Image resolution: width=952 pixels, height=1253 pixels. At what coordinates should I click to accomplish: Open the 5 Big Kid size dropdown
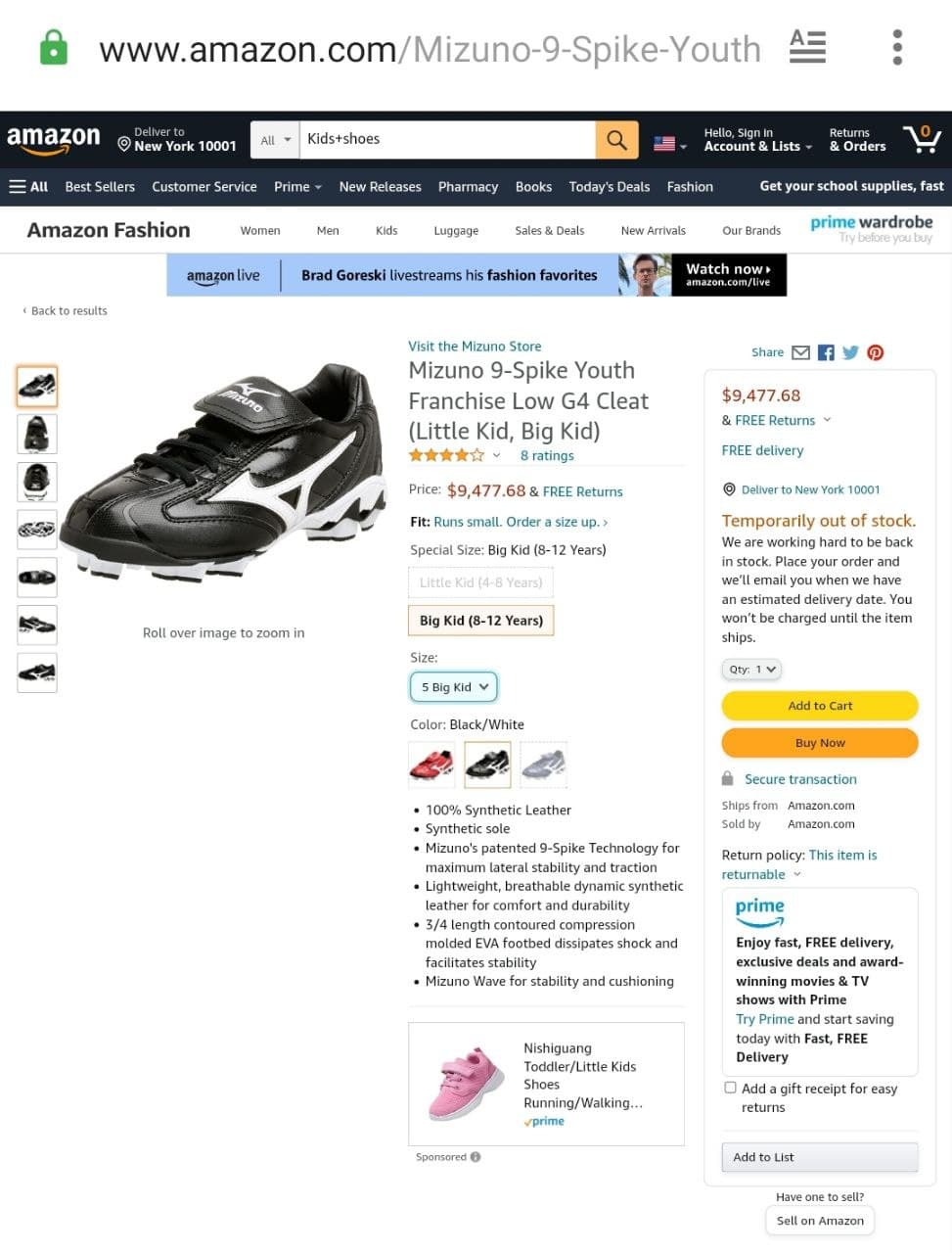454,687
